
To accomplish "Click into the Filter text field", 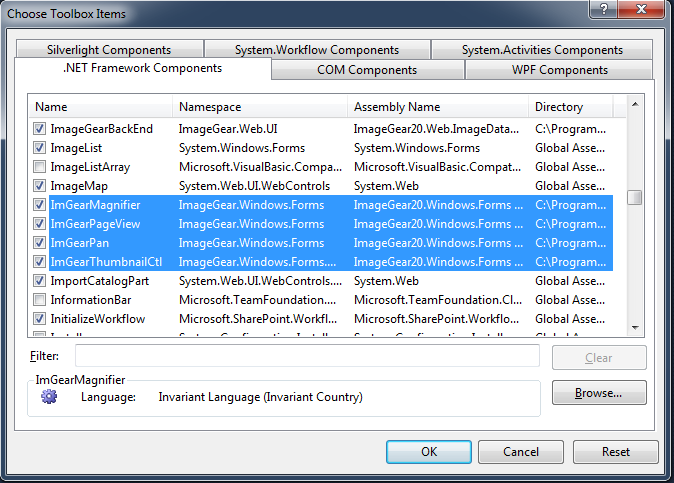I will coord(307,356).
